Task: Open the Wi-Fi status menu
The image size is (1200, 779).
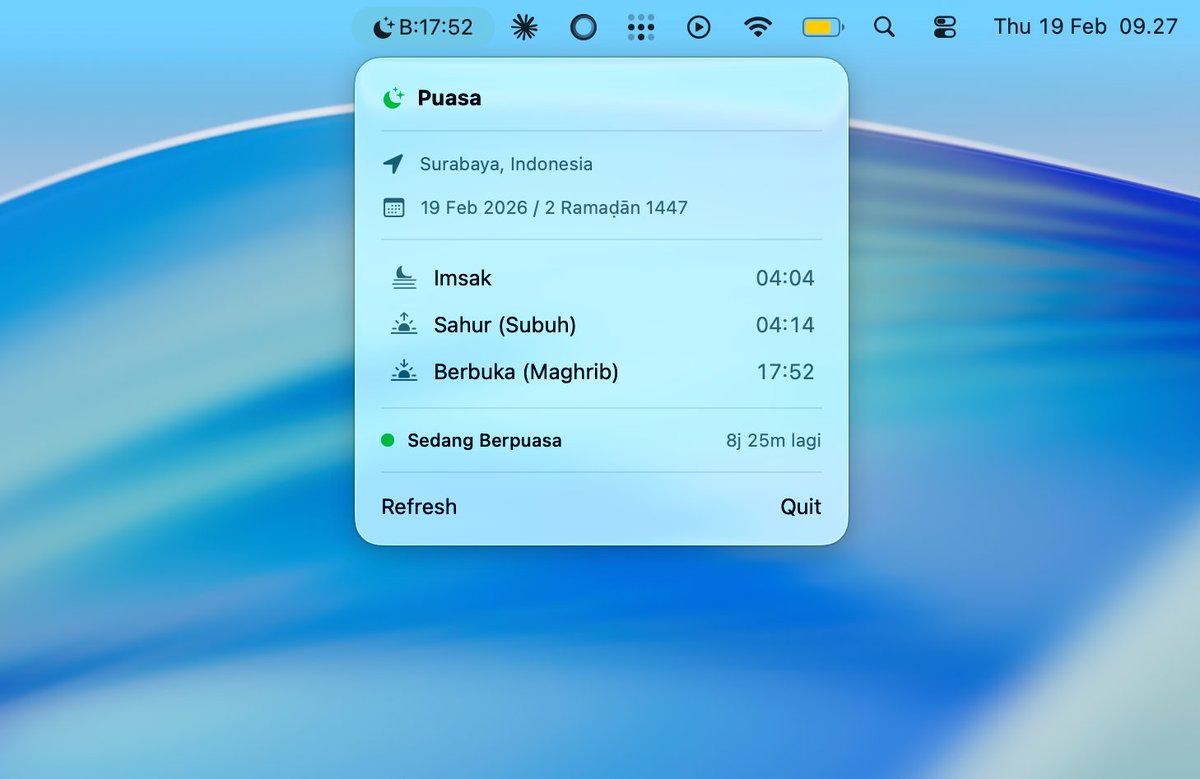Action: (x=759, y=27)
